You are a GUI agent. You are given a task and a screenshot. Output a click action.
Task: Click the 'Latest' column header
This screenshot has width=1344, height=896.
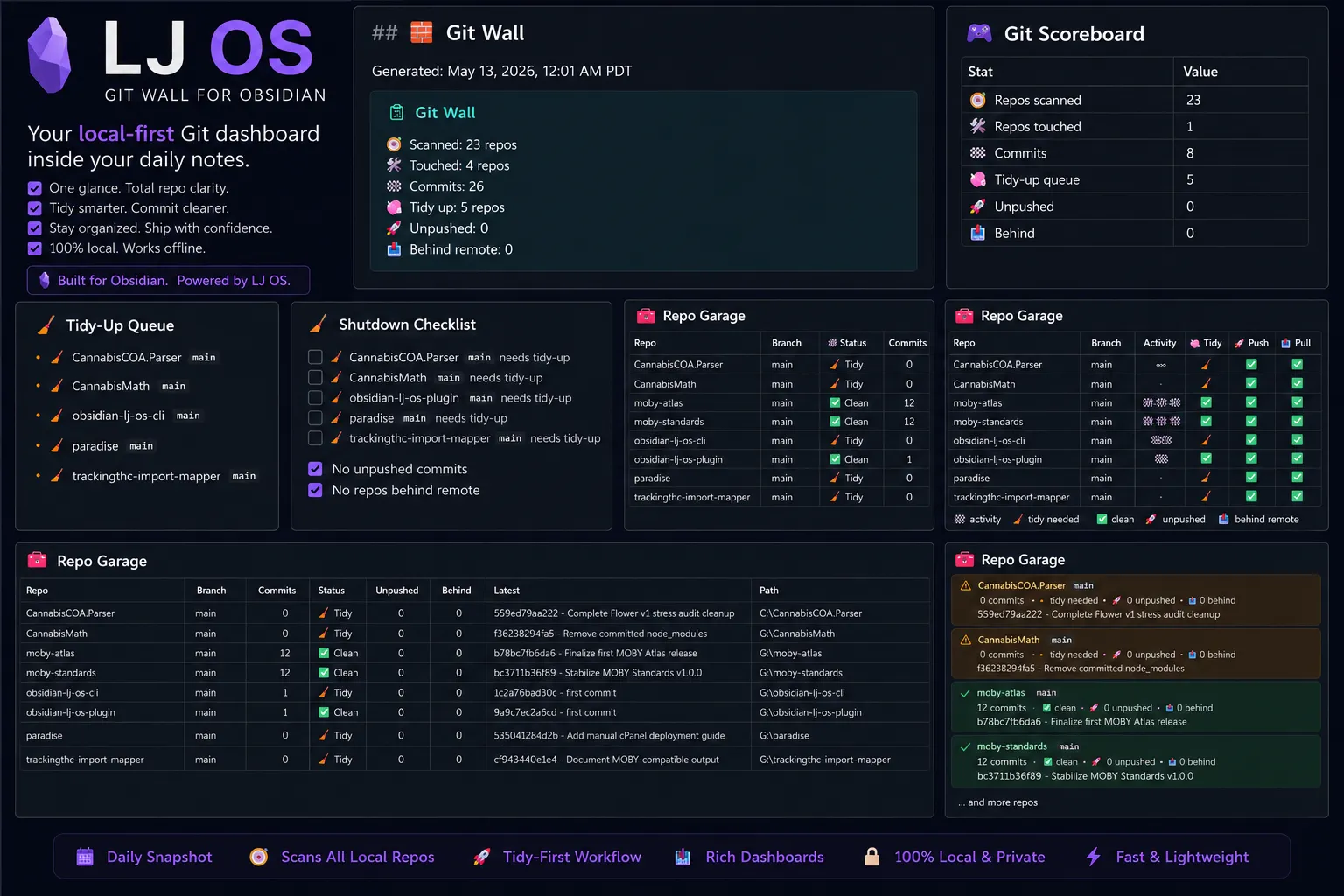tap(507, 591)
